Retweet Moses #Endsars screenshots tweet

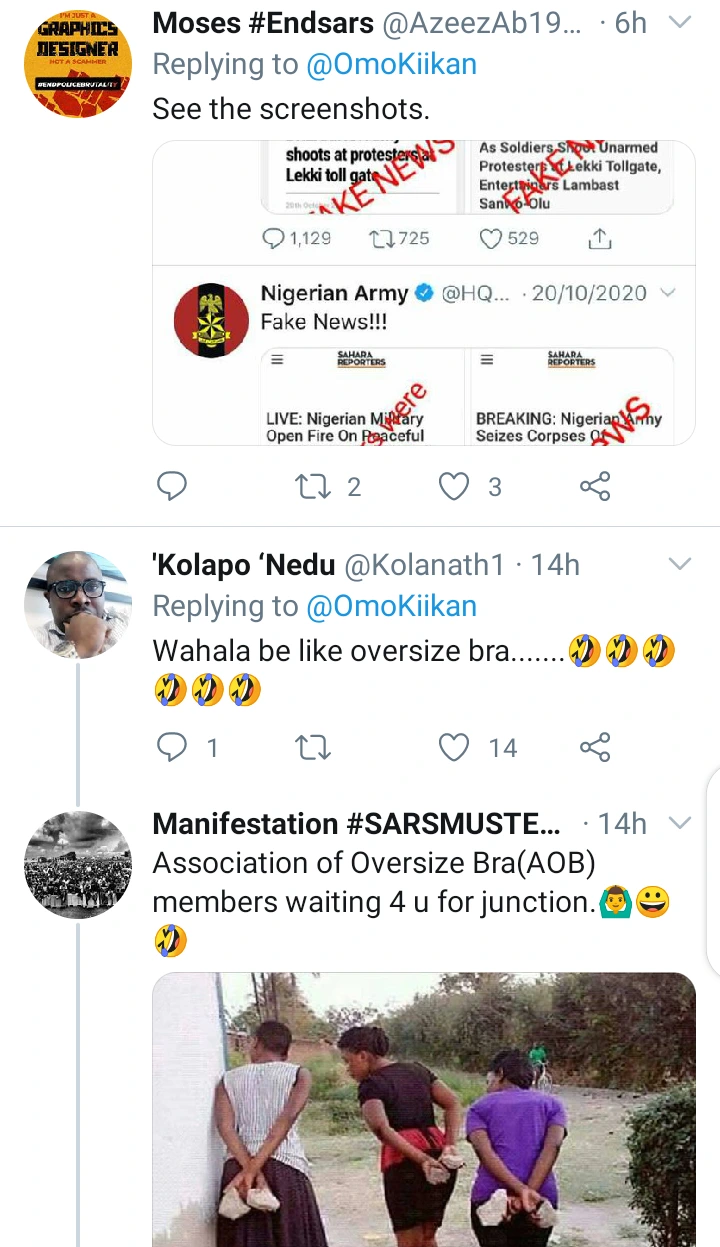click(x=314, y=486)
